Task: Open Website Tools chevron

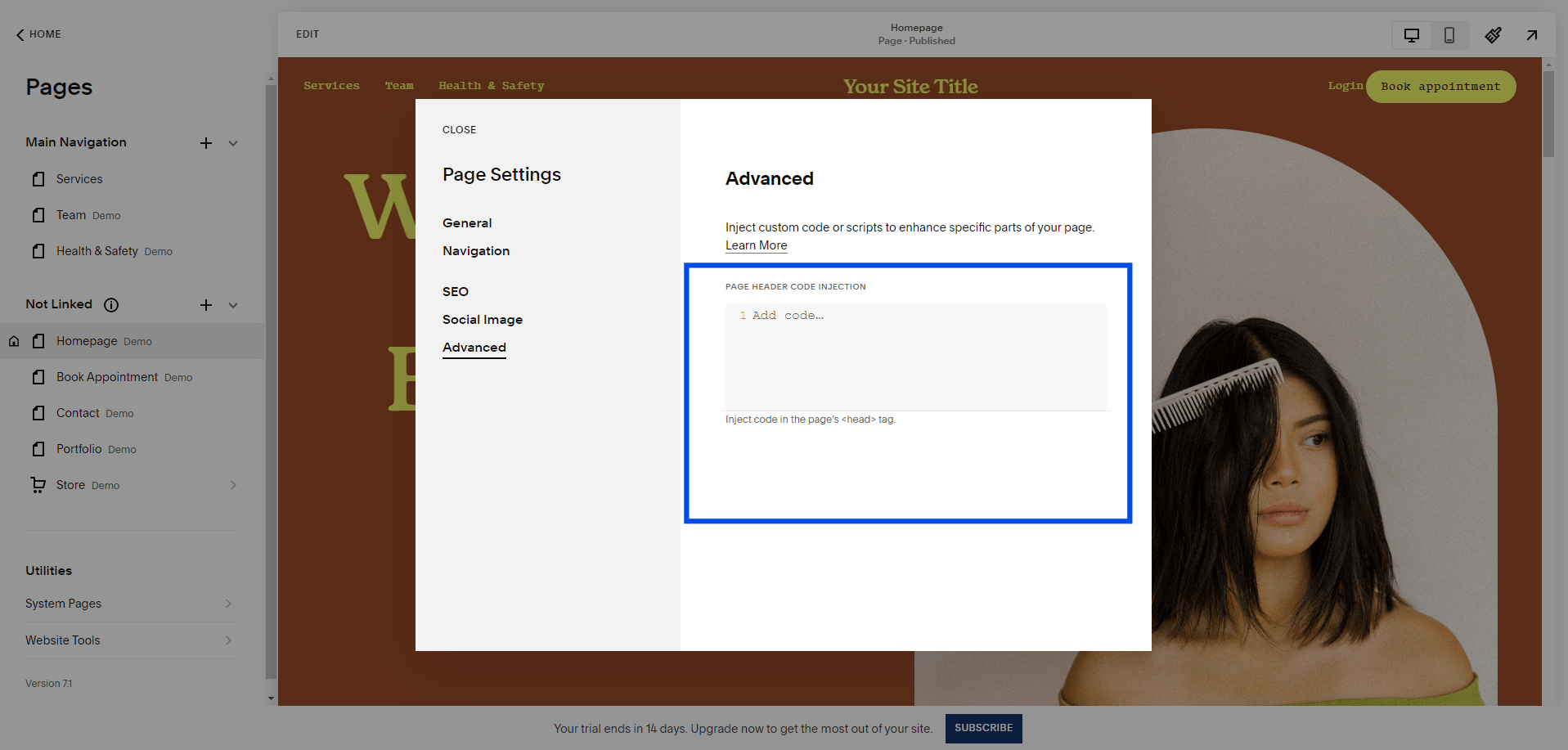Action: 228,640
